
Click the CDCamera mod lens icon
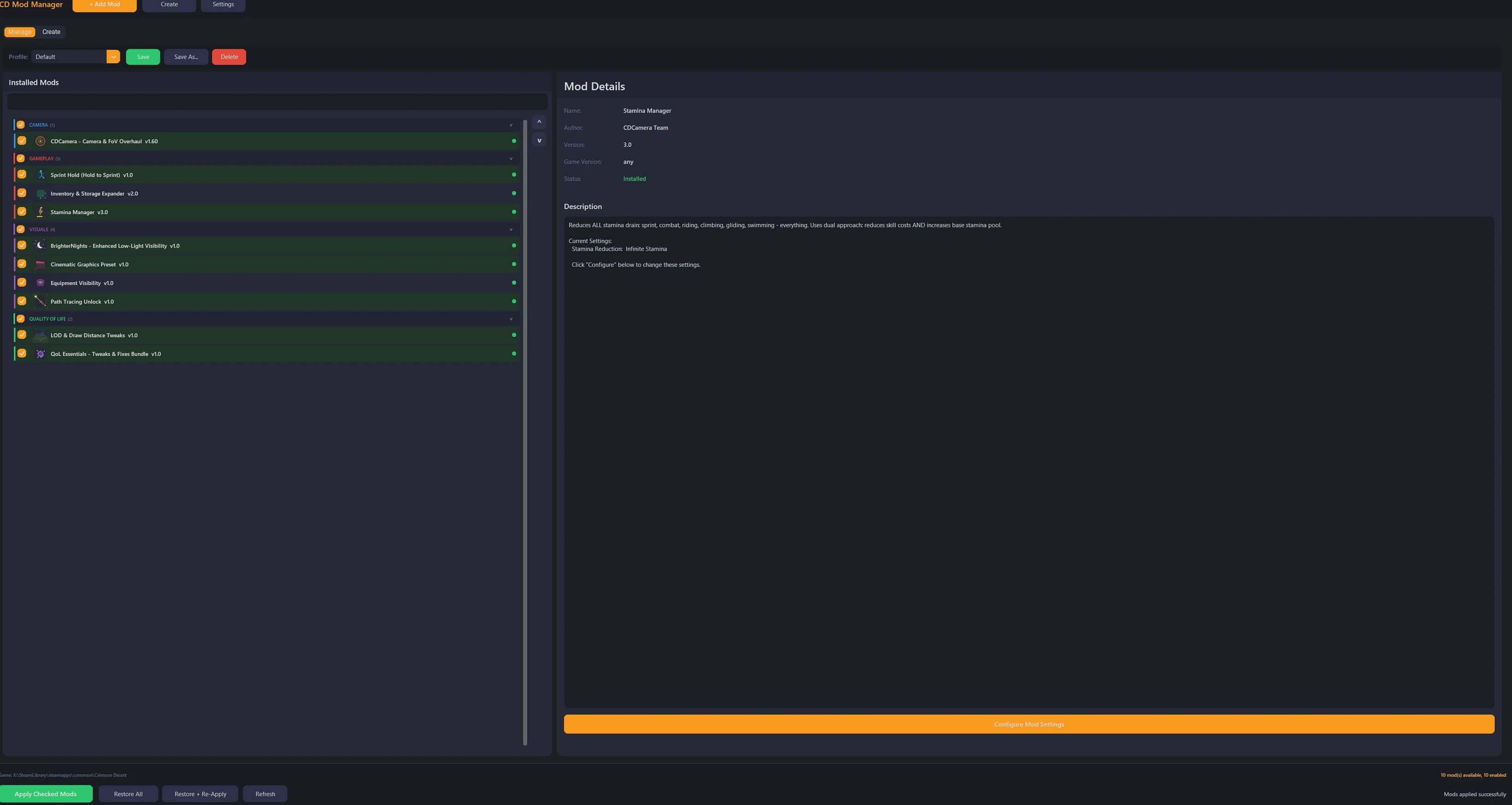point(40,141)
